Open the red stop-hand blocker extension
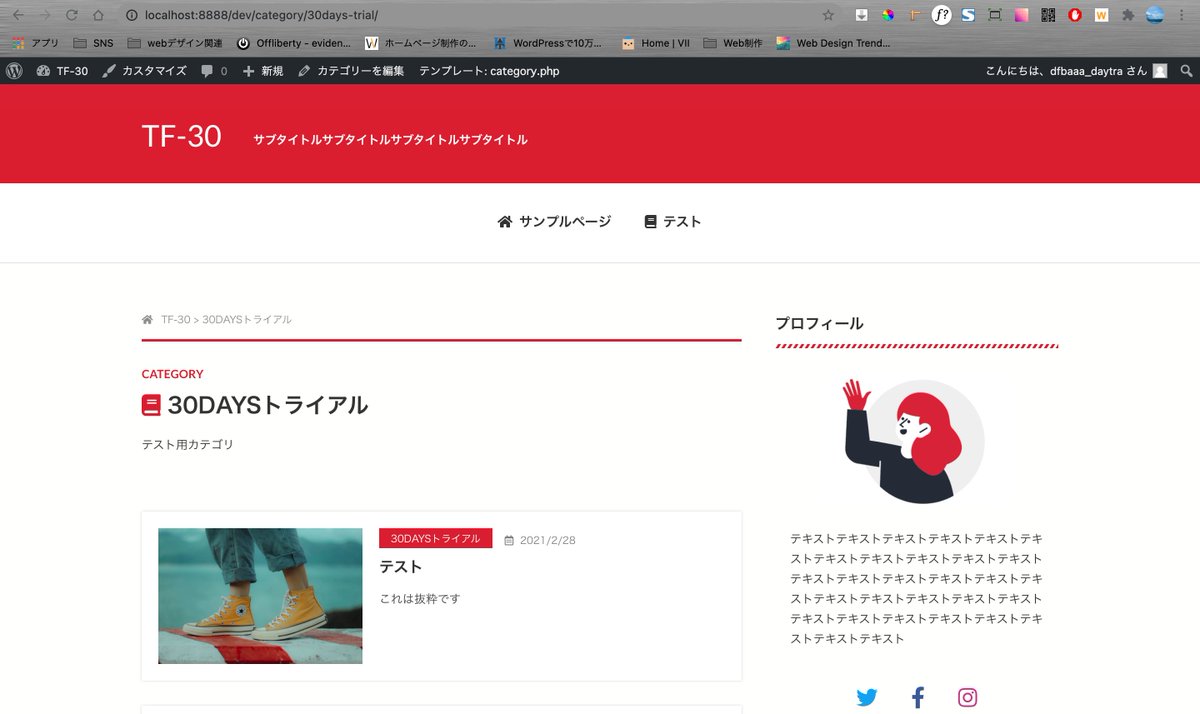This screenshot has height=714, width=1200. point(1075,15)
